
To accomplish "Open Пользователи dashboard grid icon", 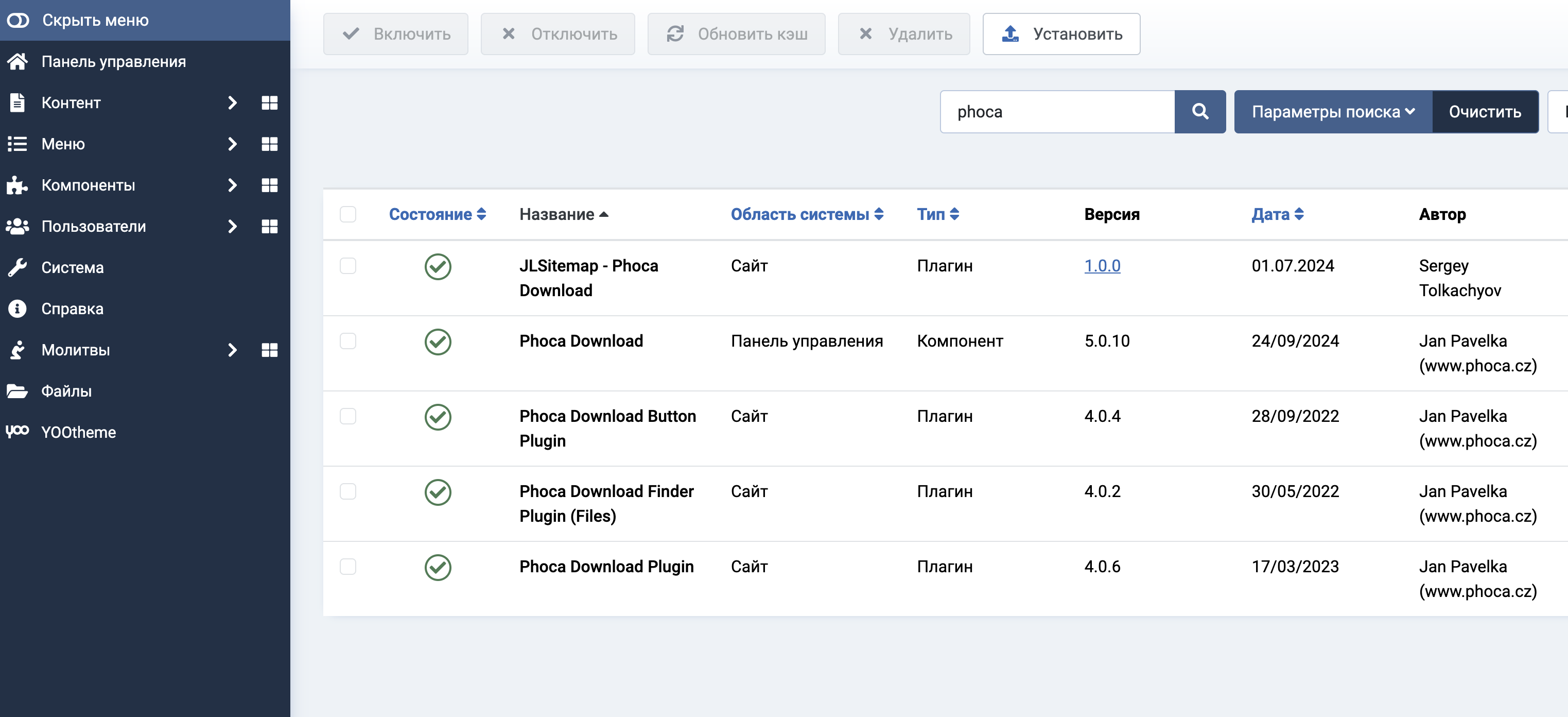I will [269, 227].
